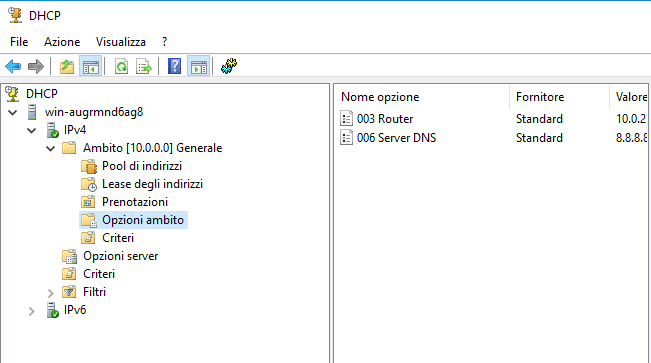Image resolution: width=651 pixels, height=363 pixels.
Task: Open the Azione menu
Action: [62, 42]
